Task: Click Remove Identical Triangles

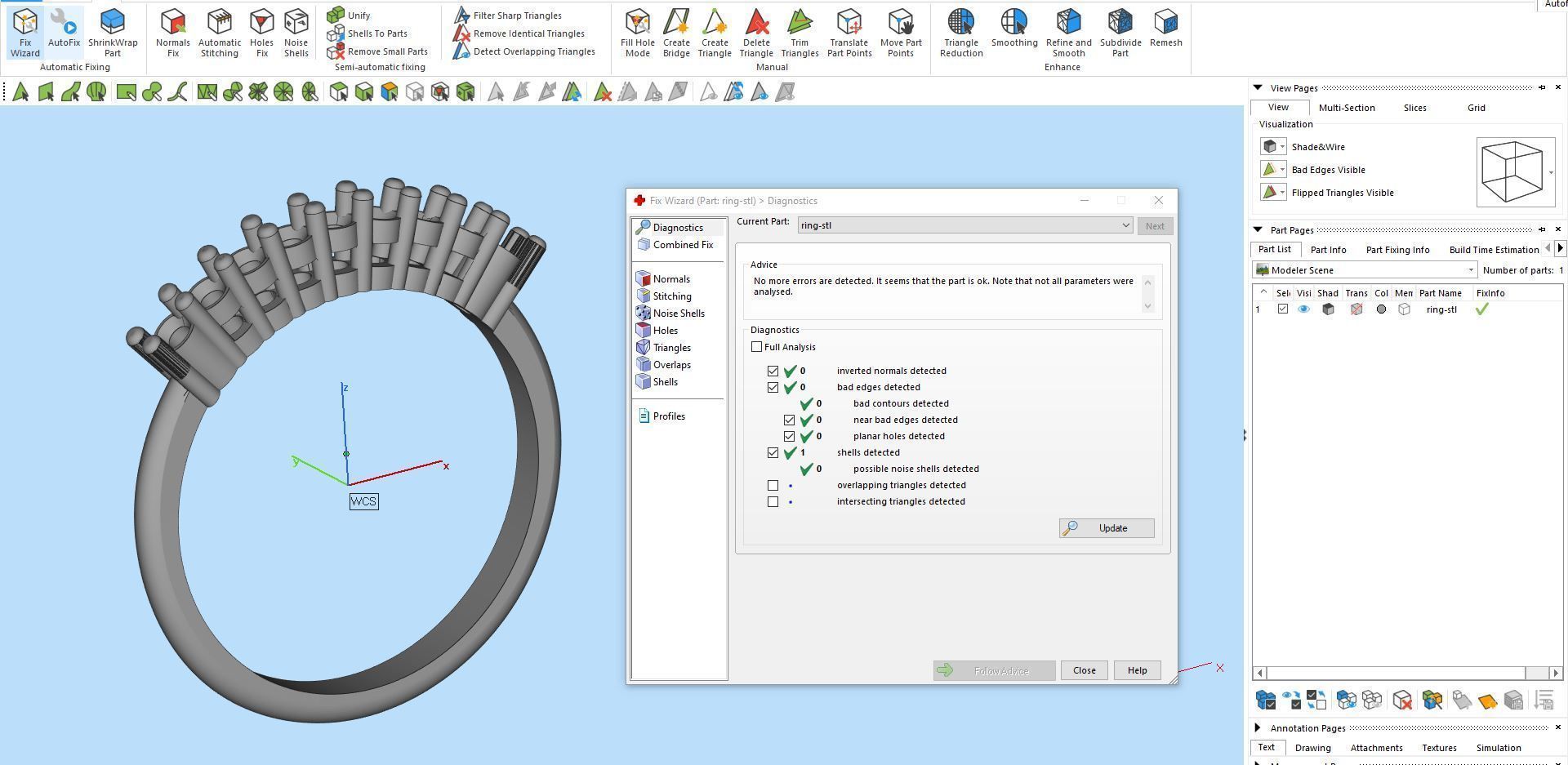Action: (519, 33)
